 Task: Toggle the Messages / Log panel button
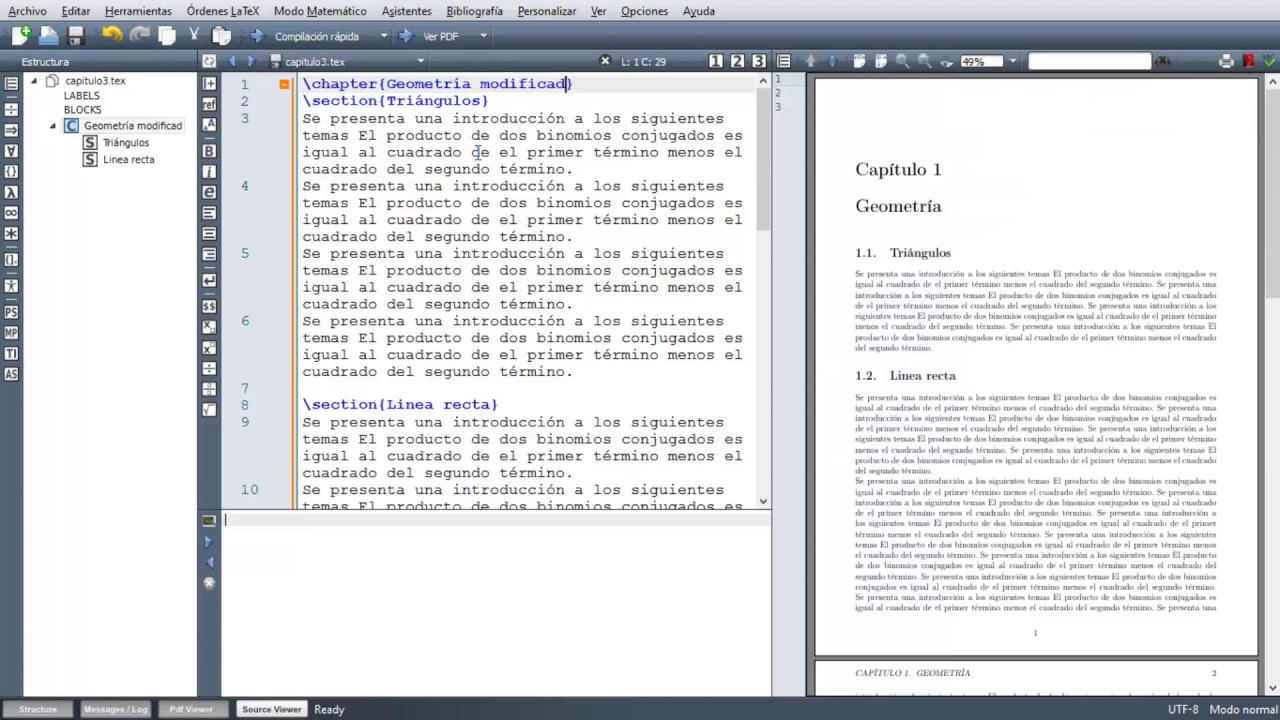click(x=115, y=709)
